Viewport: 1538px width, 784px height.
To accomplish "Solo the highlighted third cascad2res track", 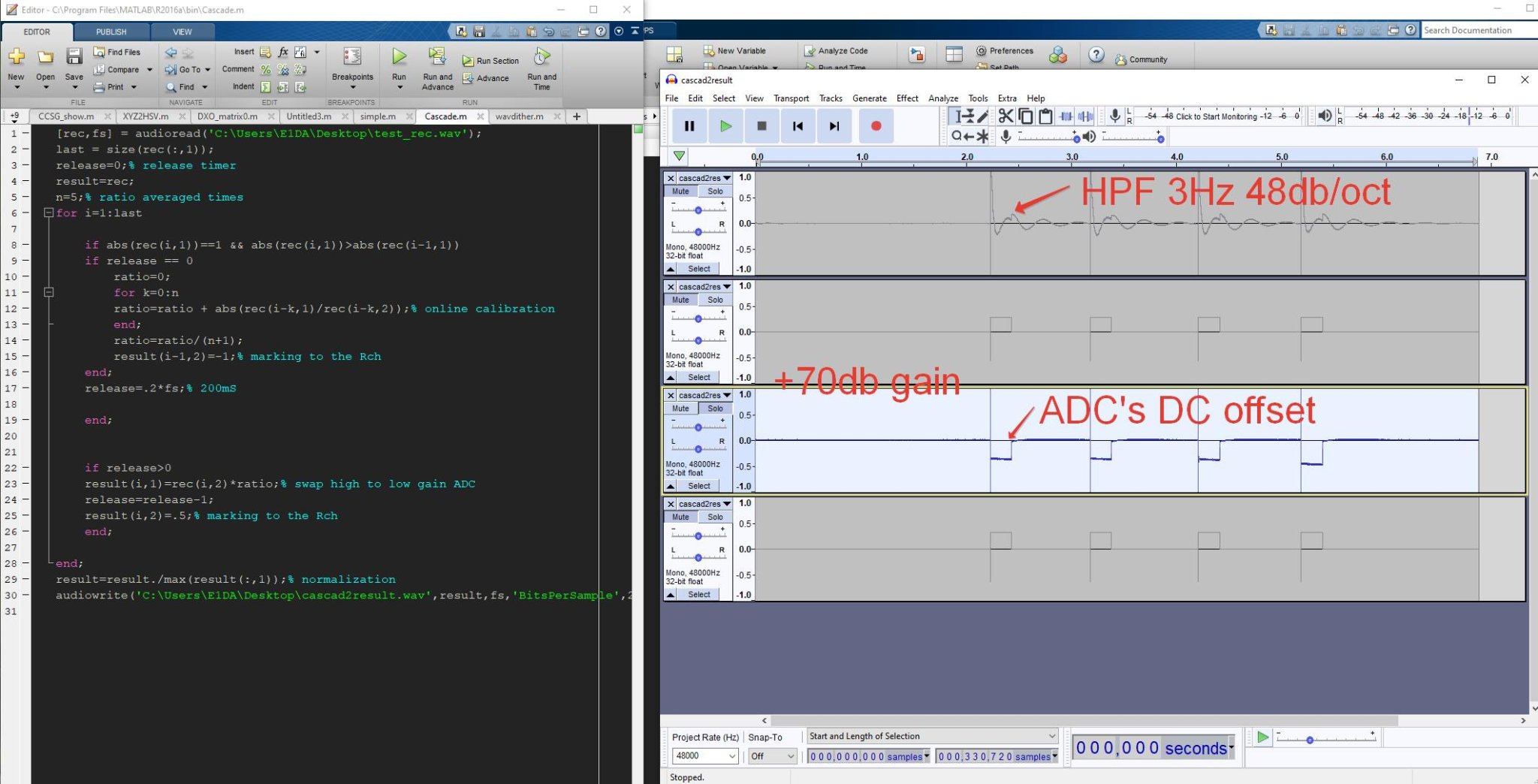I will pos(715,409).
